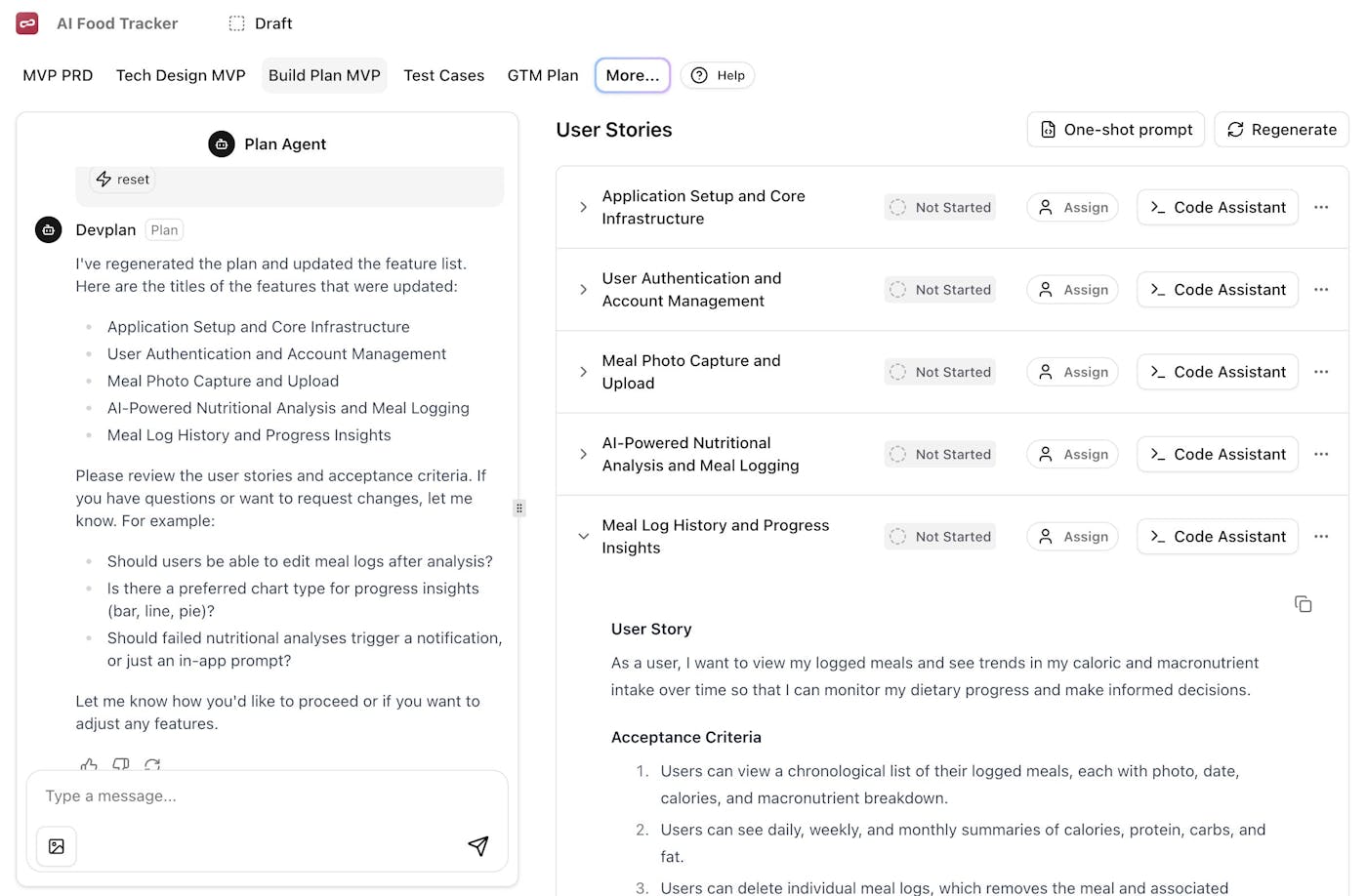This screenshot has height=896, width=1367.
Task: Click the Plan Agent bot icon
Action: [x=222, y=143]
